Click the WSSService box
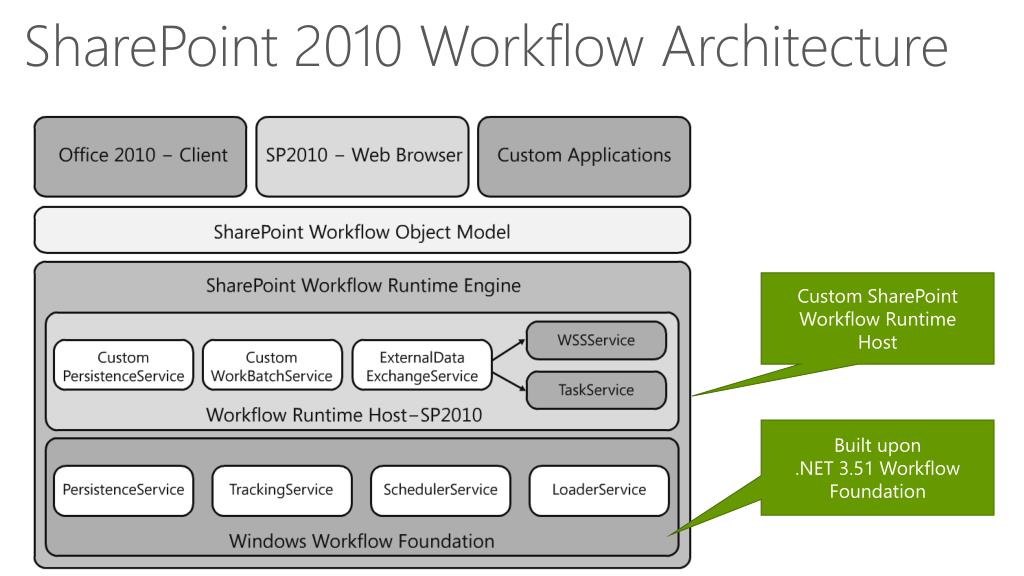This screenshot has height=576, width=1024. (596, 340)
